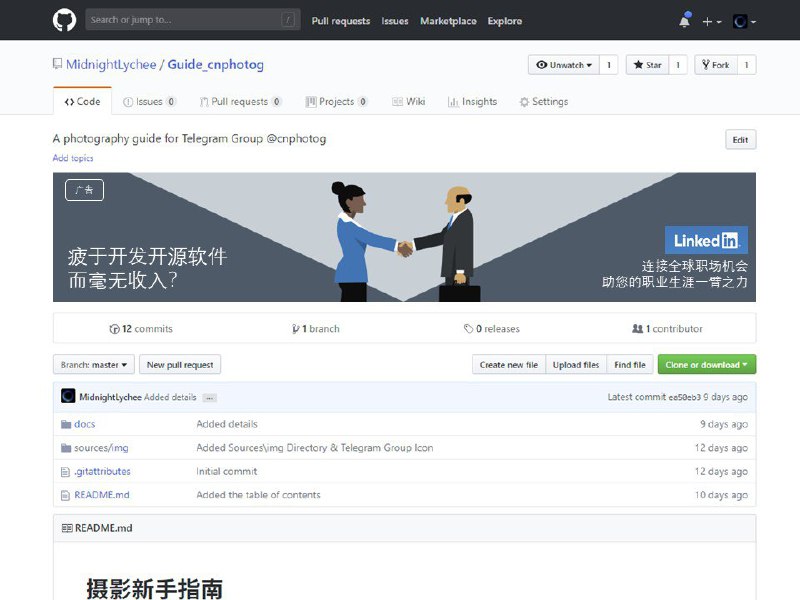View the 1 contributor page

click(667, 329)
